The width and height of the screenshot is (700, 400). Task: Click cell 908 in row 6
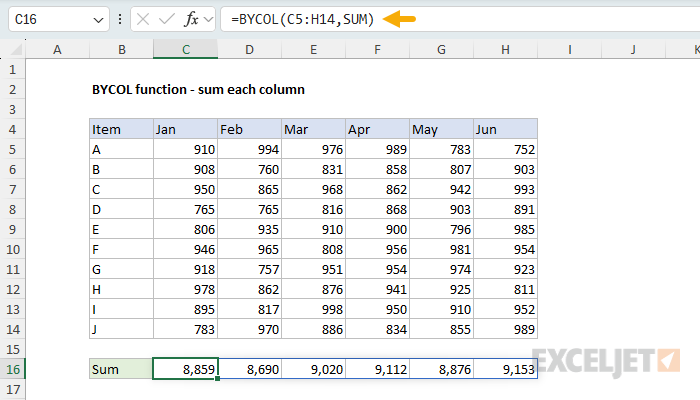tap(185, 170)
